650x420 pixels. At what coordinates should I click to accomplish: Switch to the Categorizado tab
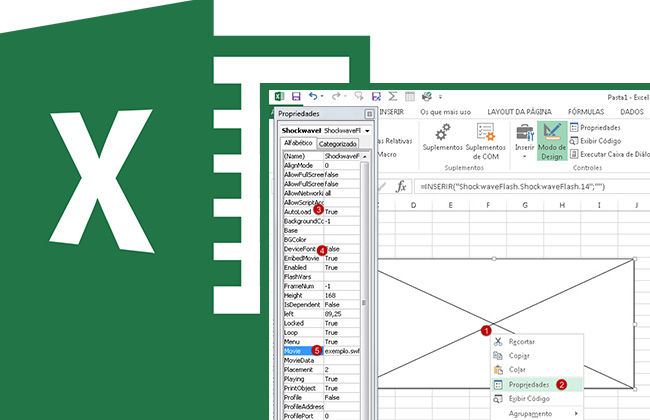point(337,143)
